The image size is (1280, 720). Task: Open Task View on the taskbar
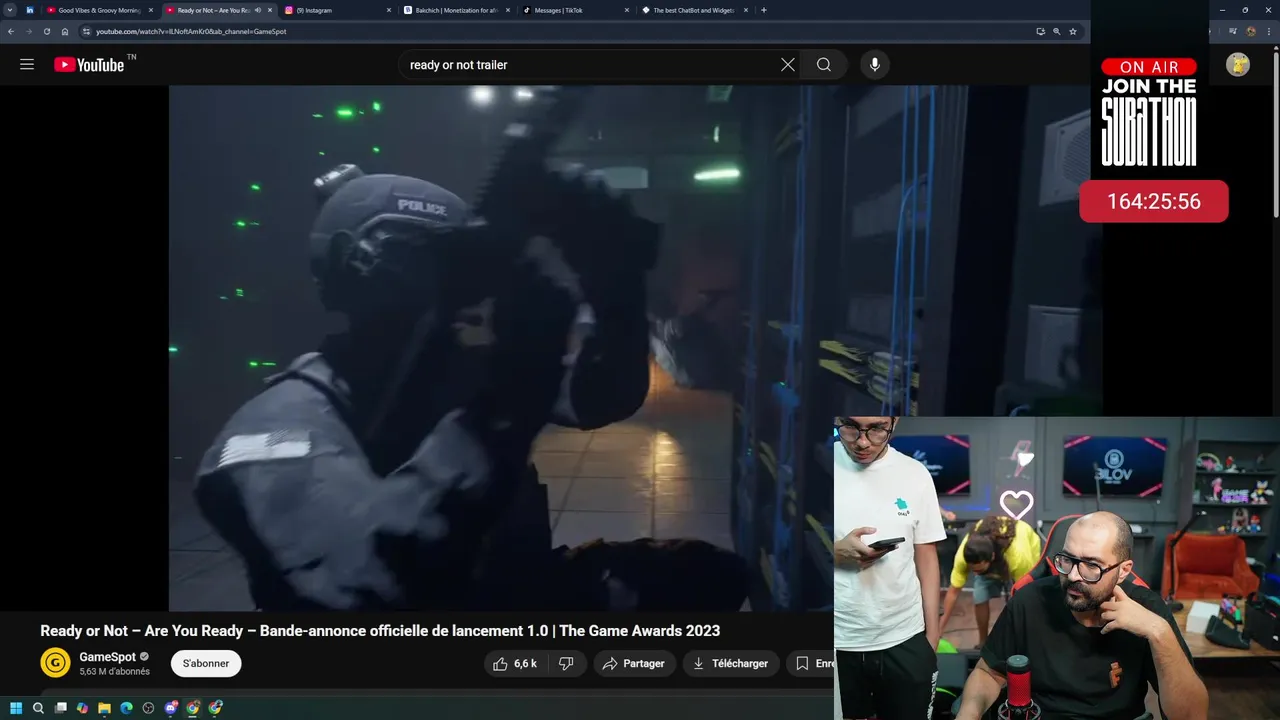(x=60, y=708)
